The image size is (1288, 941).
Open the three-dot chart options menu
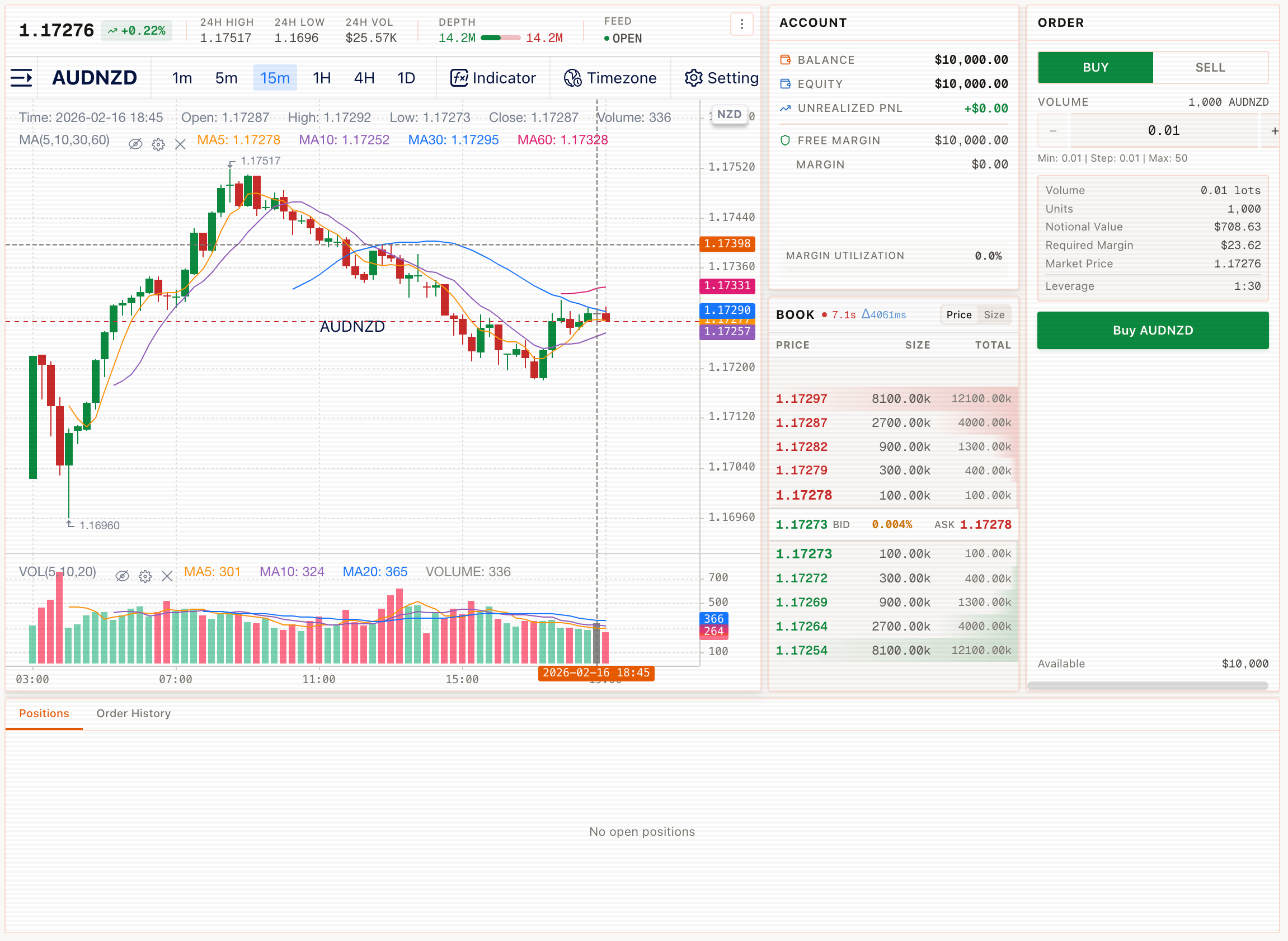741,24
